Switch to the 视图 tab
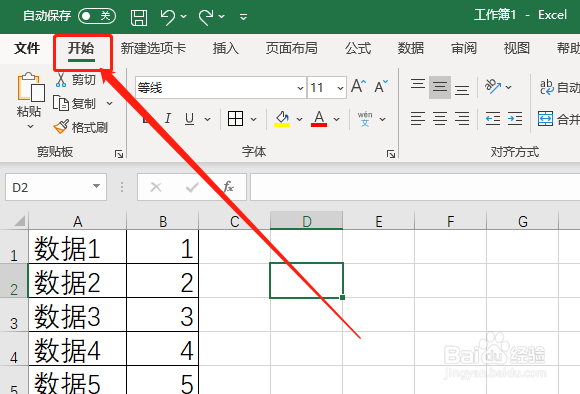 [516, 48]
